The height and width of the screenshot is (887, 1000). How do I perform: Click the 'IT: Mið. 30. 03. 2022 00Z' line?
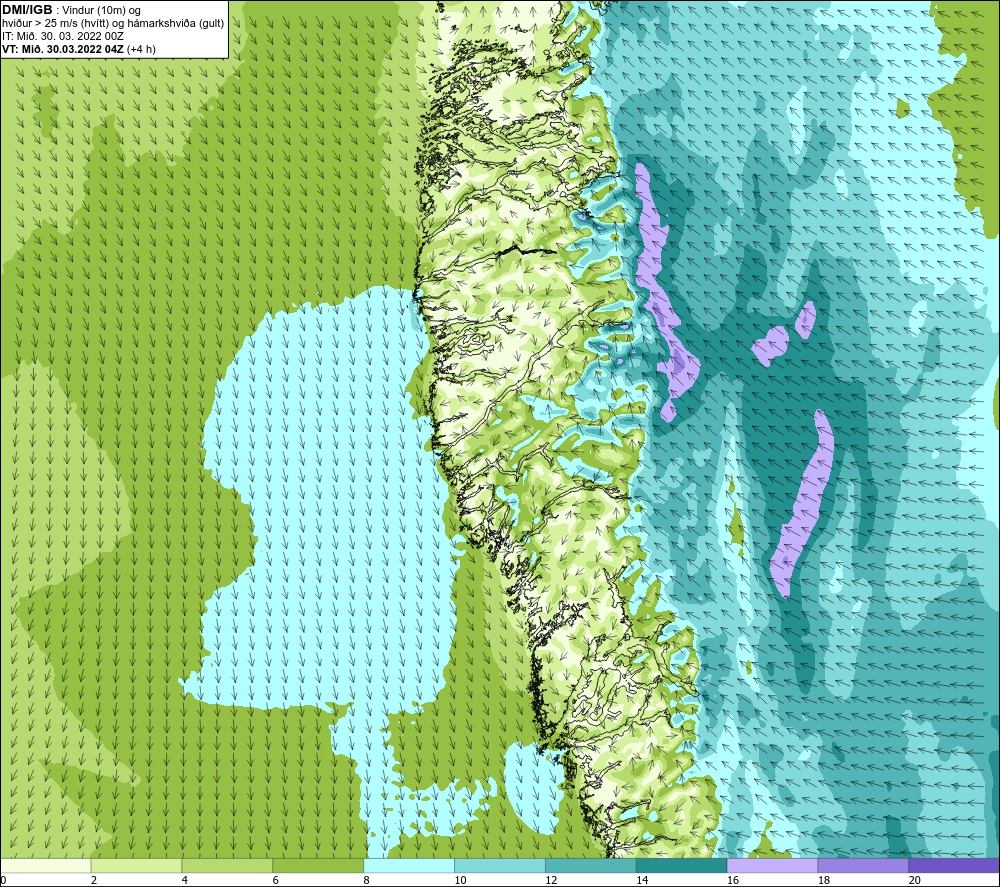[62, 36]
